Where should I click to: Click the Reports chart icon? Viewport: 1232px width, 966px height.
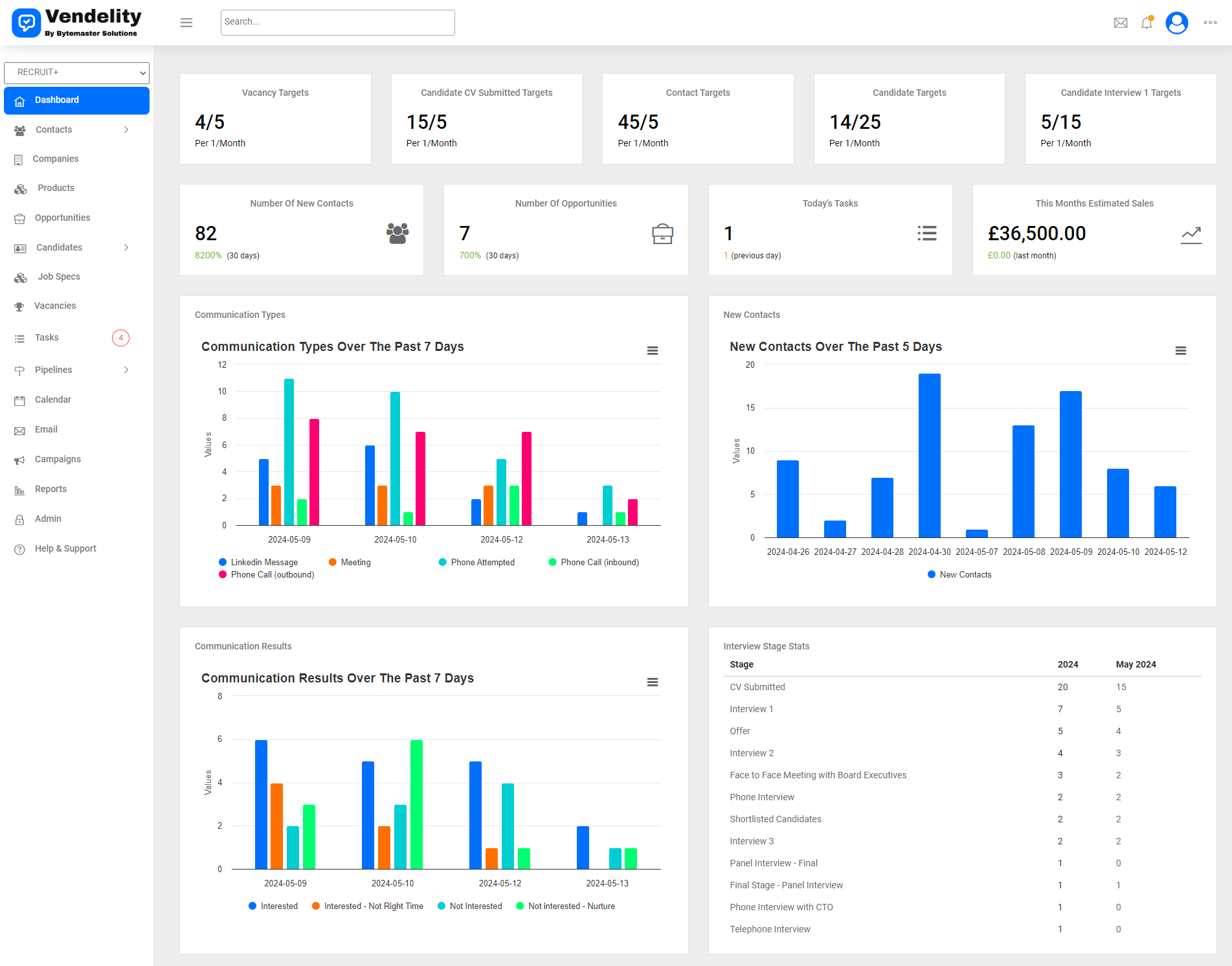click(x=20, y=489)
